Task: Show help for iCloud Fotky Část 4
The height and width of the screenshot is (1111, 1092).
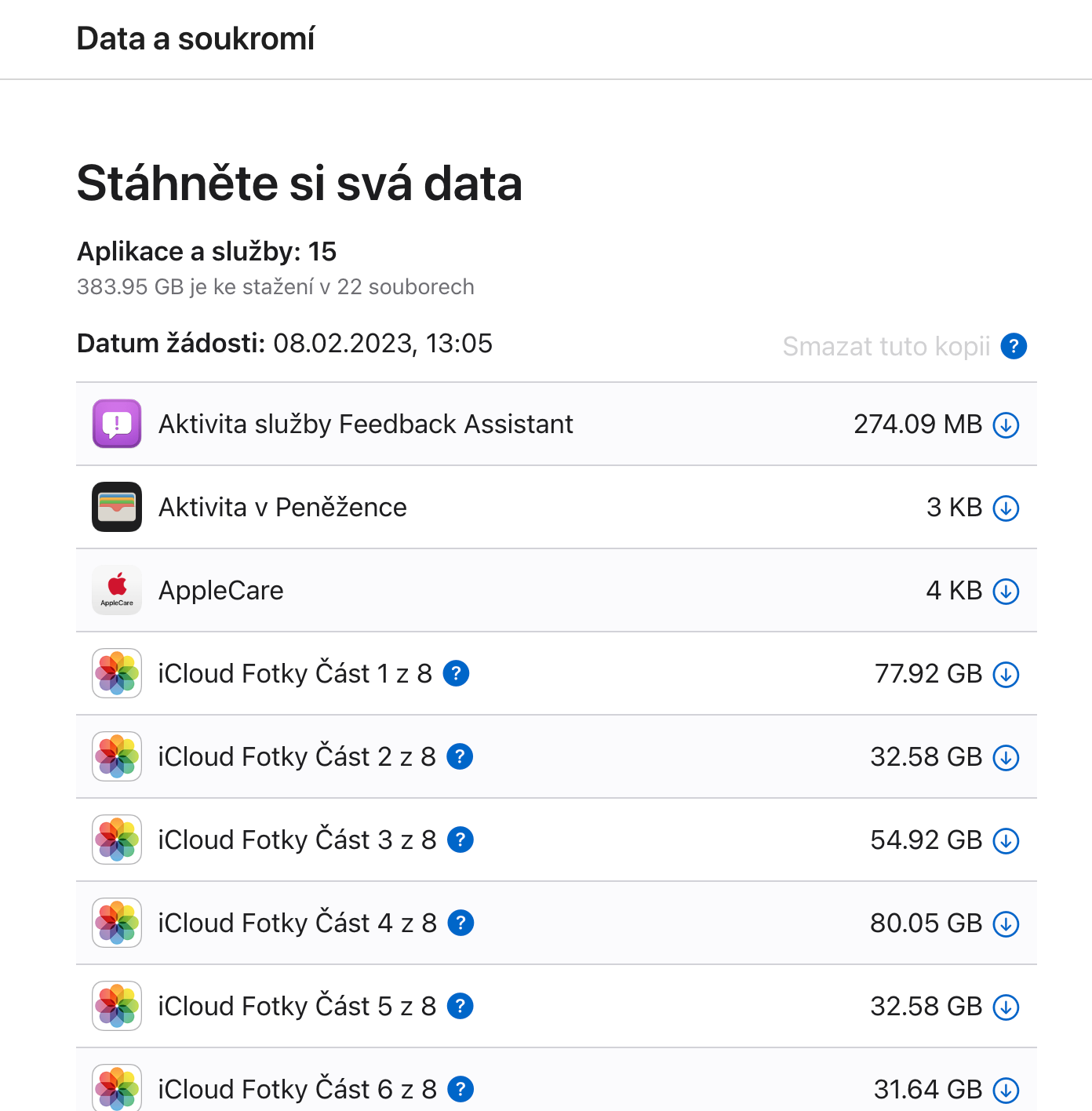Action: pos(460,923)
